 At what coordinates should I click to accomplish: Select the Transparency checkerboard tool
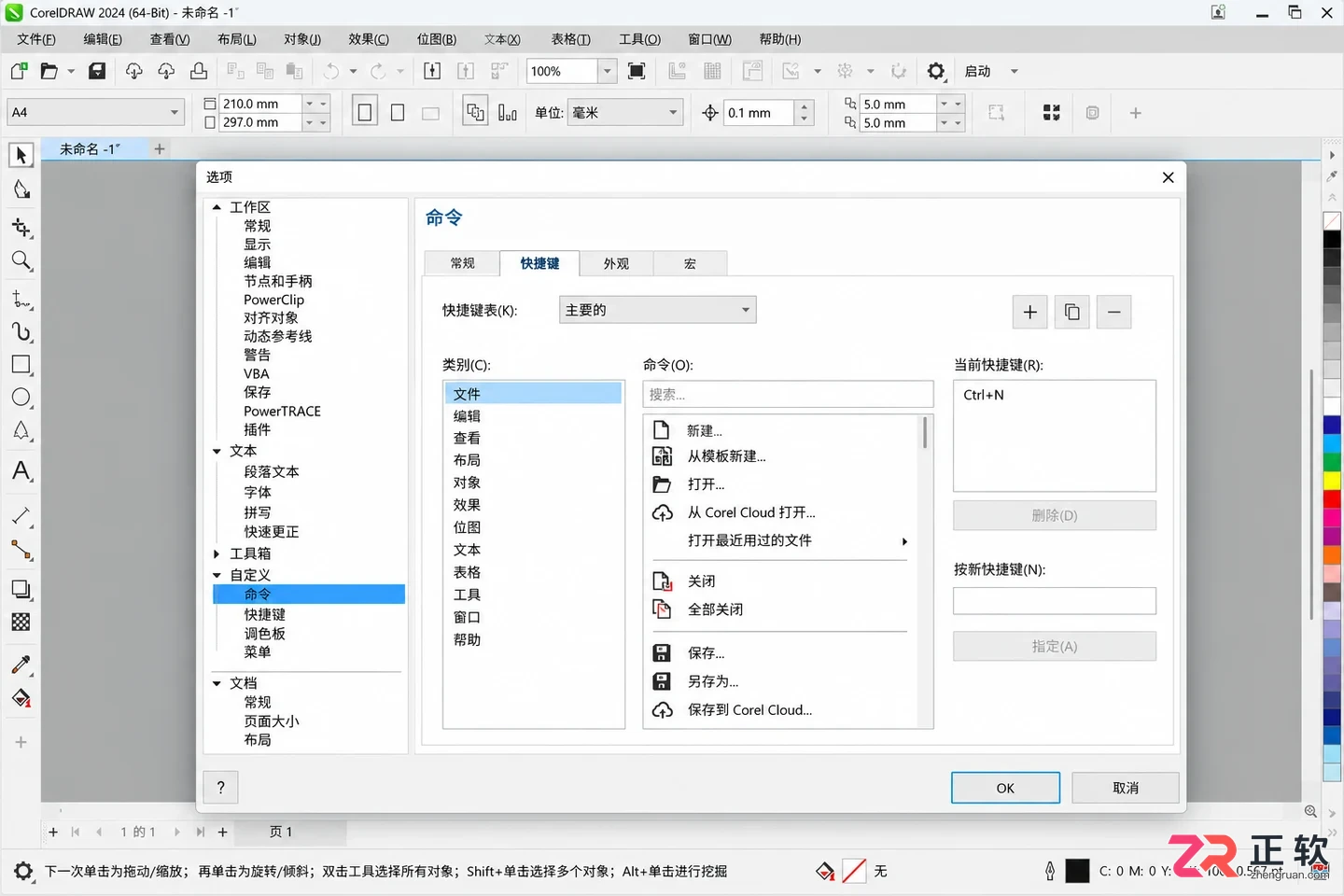(21, 622)
